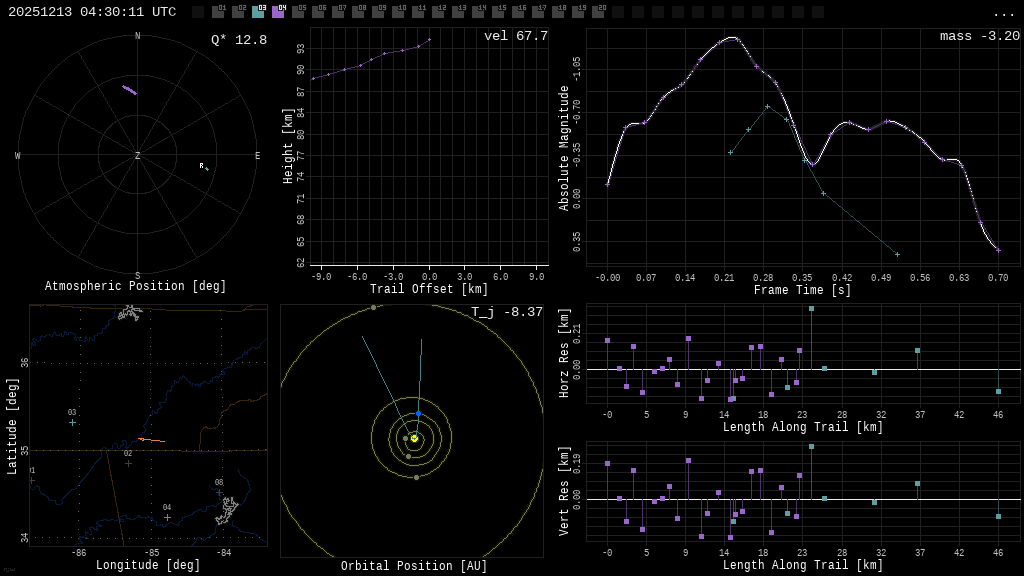Select station 10 box in top bar
This screenshot has height=576, width=1024.
tap(398, 12)
